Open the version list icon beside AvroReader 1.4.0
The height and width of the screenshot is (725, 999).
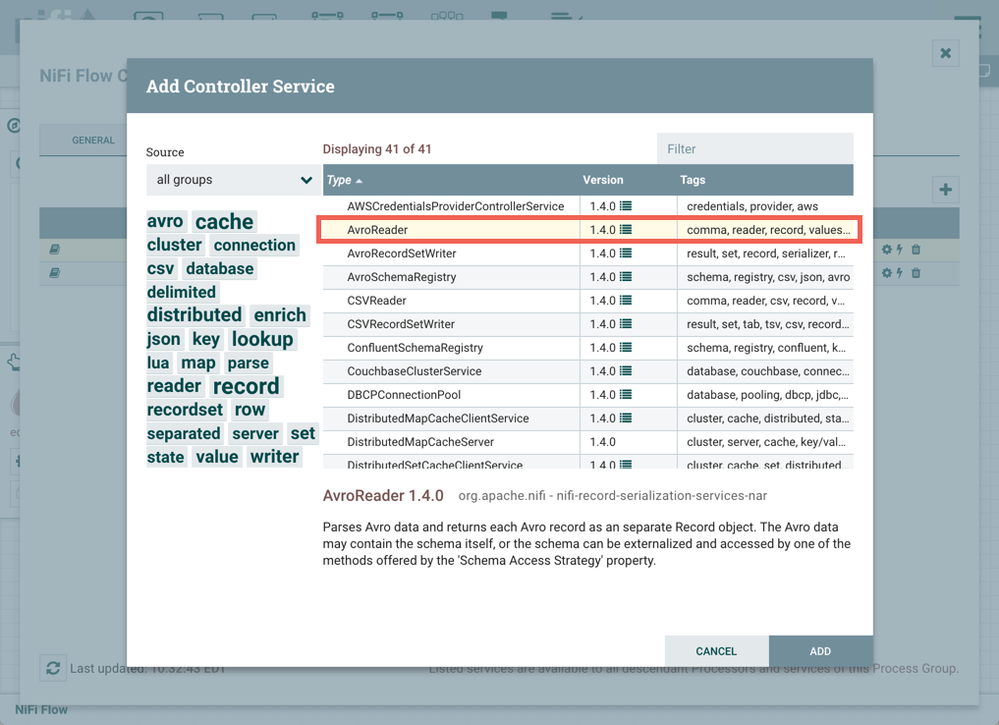pos(625,229)
